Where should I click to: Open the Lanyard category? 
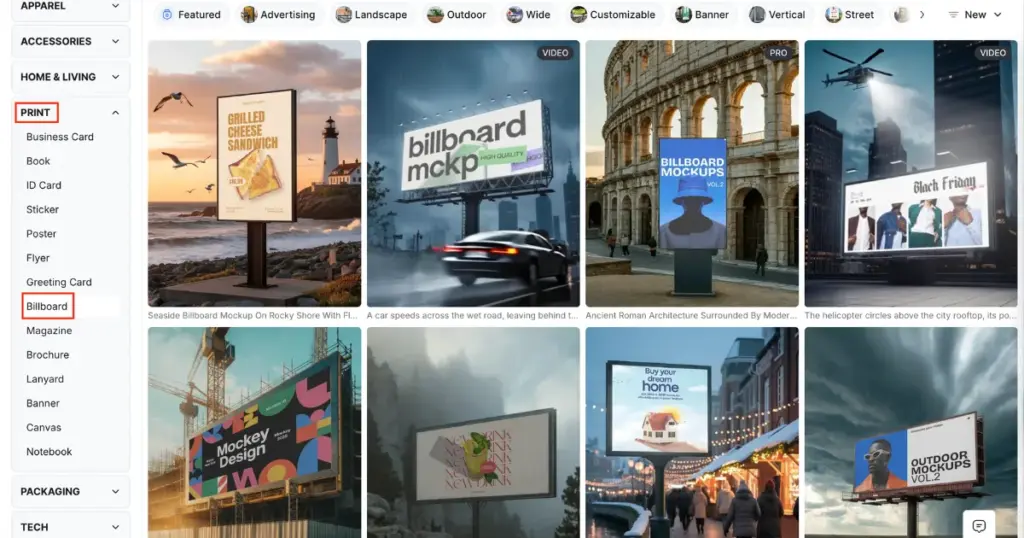(x=45, y=379)
